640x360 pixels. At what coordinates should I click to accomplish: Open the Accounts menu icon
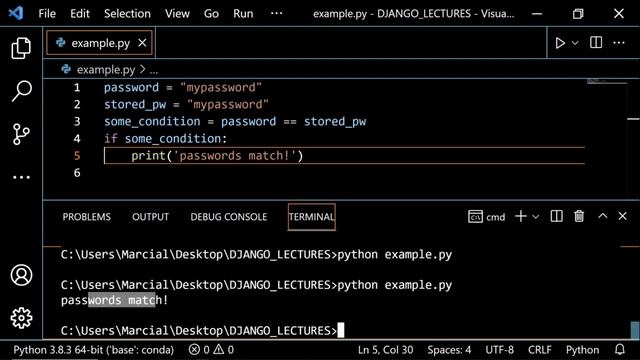coord(21,275)
